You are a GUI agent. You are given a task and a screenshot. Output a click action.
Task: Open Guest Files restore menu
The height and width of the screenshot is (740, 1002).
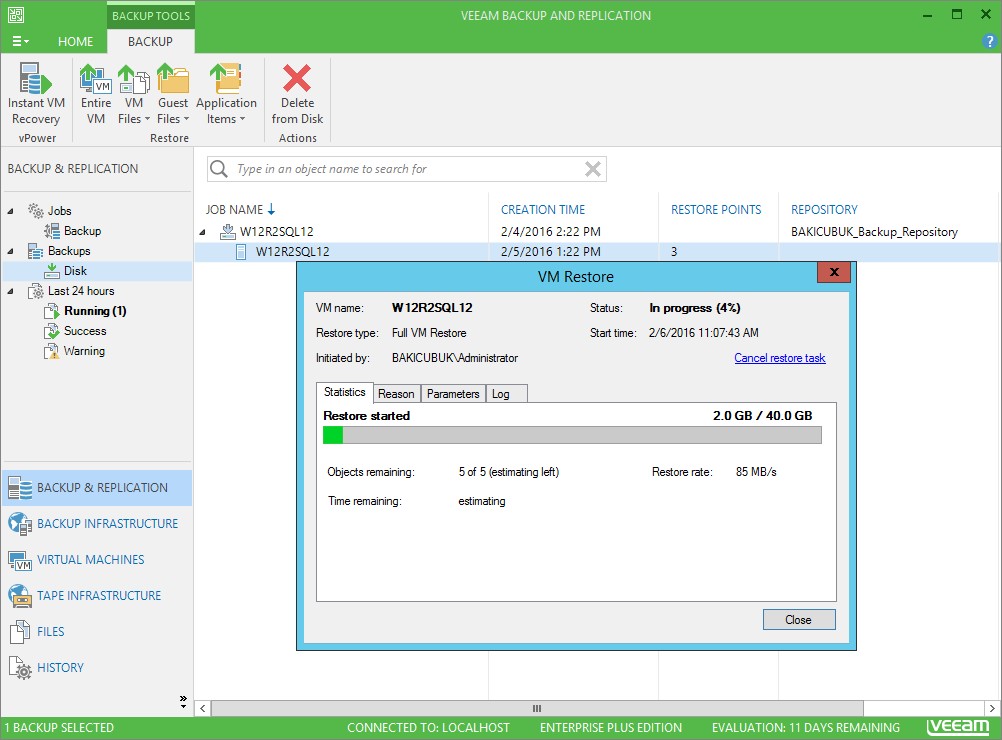pyautogui.click(x=173, y=94)
